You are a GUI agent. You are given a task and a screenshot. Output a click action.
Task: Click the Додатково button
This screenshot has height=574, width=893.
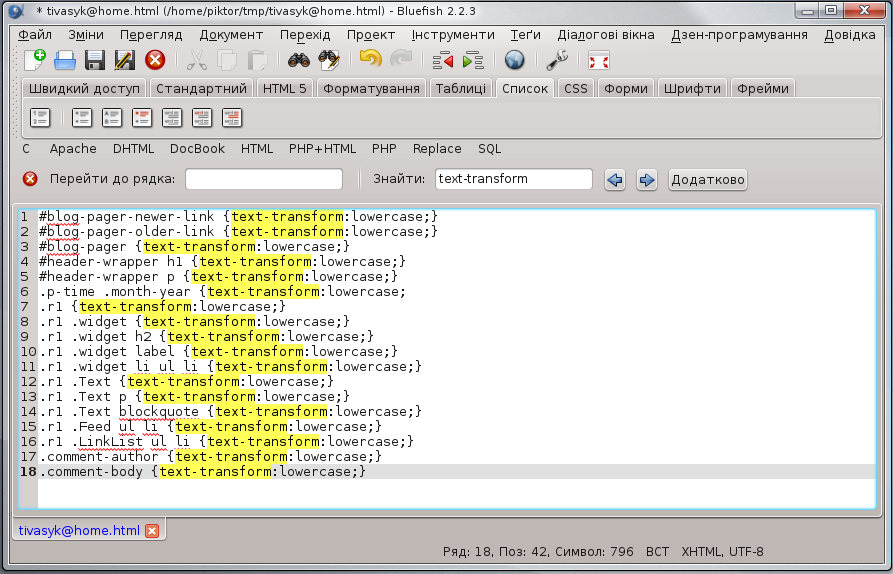coord(707,180)
